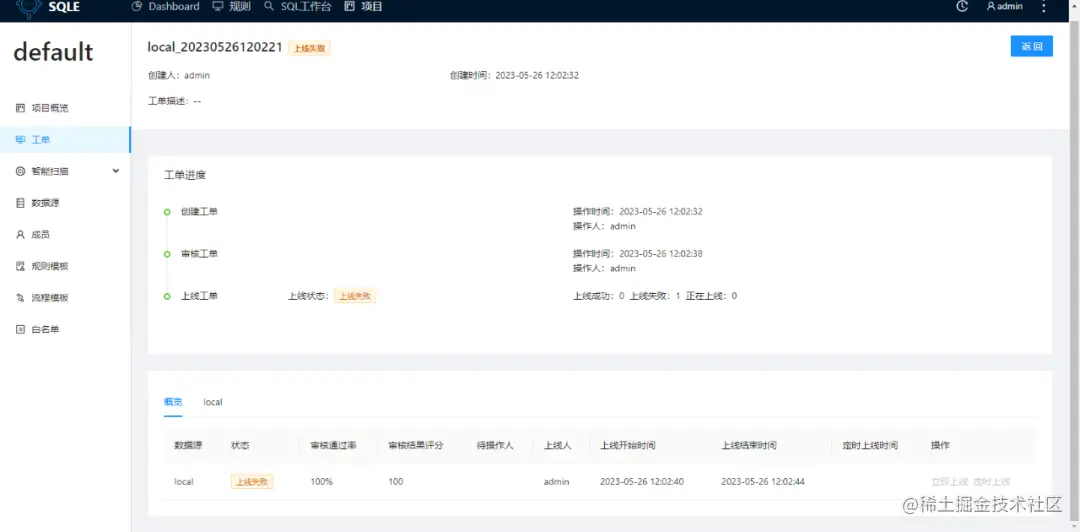Image resolution: width=1080 pixels, height=532 pixels.
Task: Click the 创建工单 step circle
Action: click(167, 212)
